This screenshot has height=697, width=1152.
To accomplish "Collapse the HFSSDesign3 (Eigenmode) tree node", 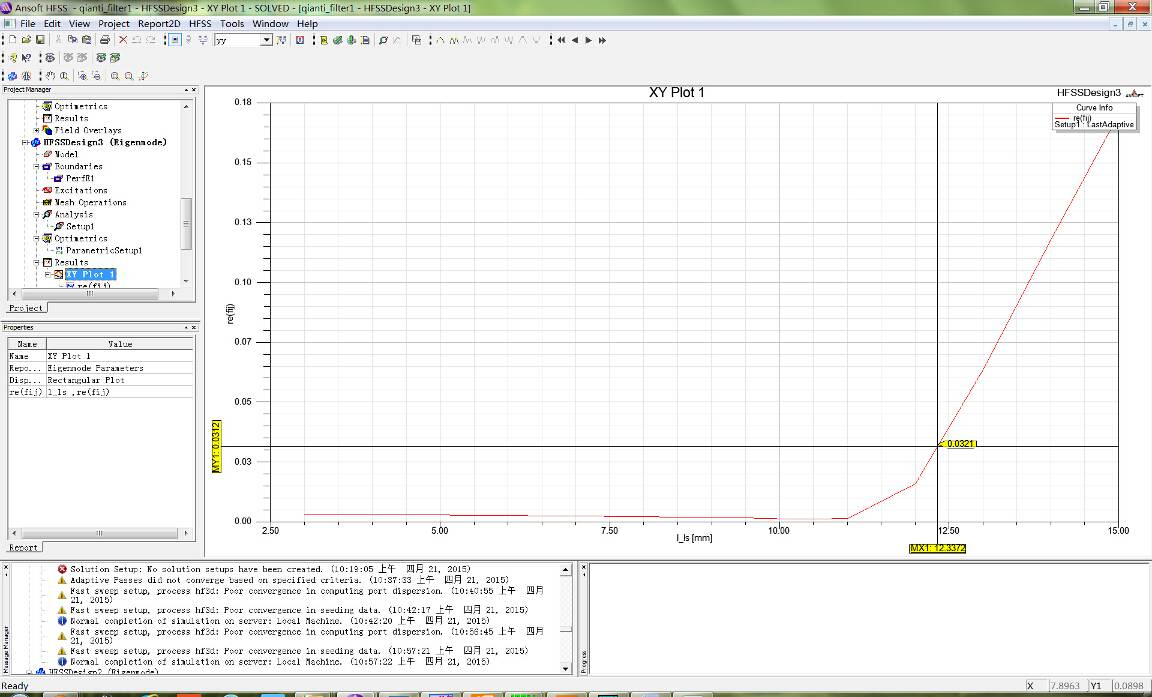I will coord(25,142).
